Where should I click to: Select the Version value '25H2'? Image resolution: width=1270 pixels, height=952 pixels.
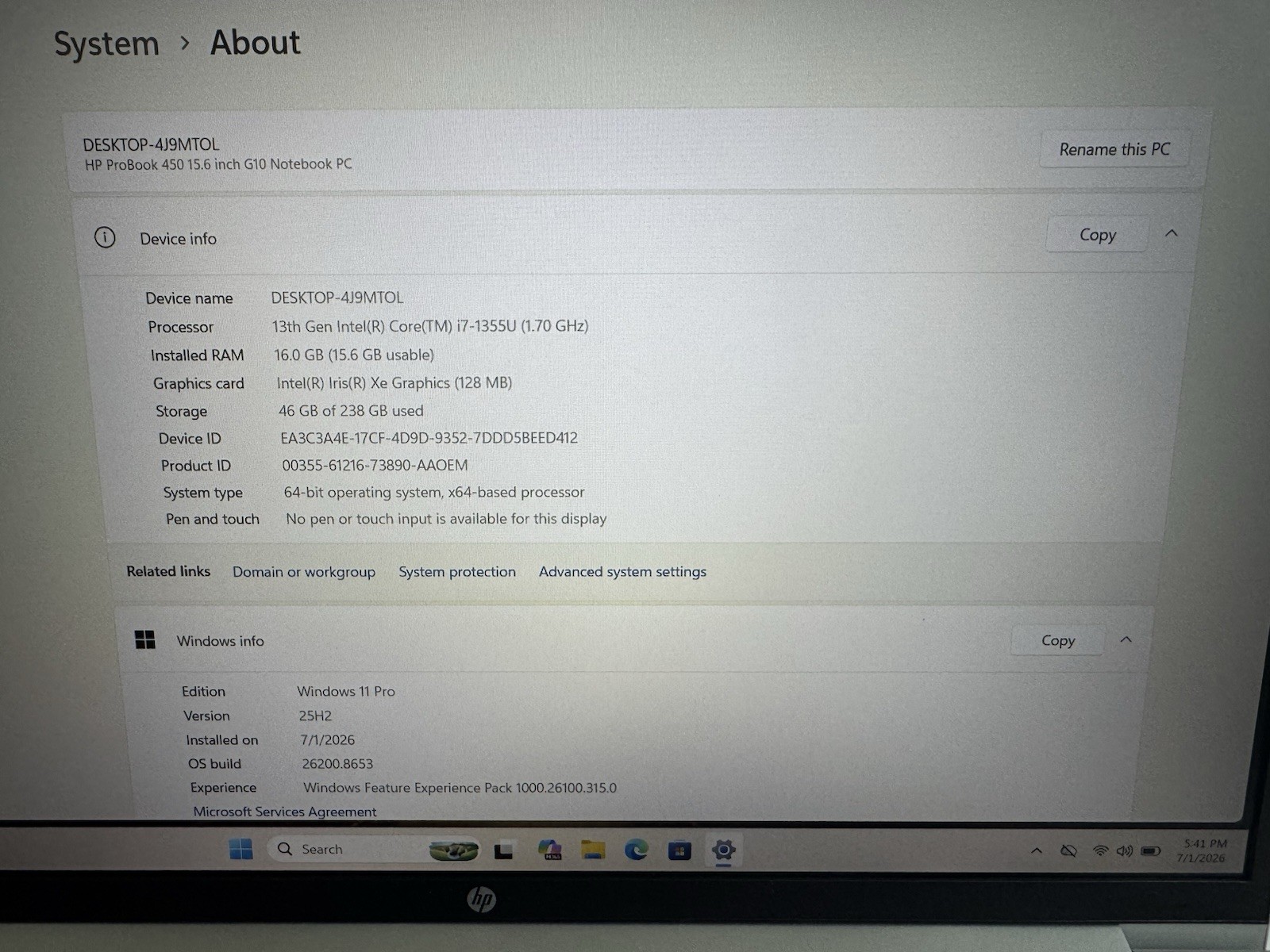point(315,716)
